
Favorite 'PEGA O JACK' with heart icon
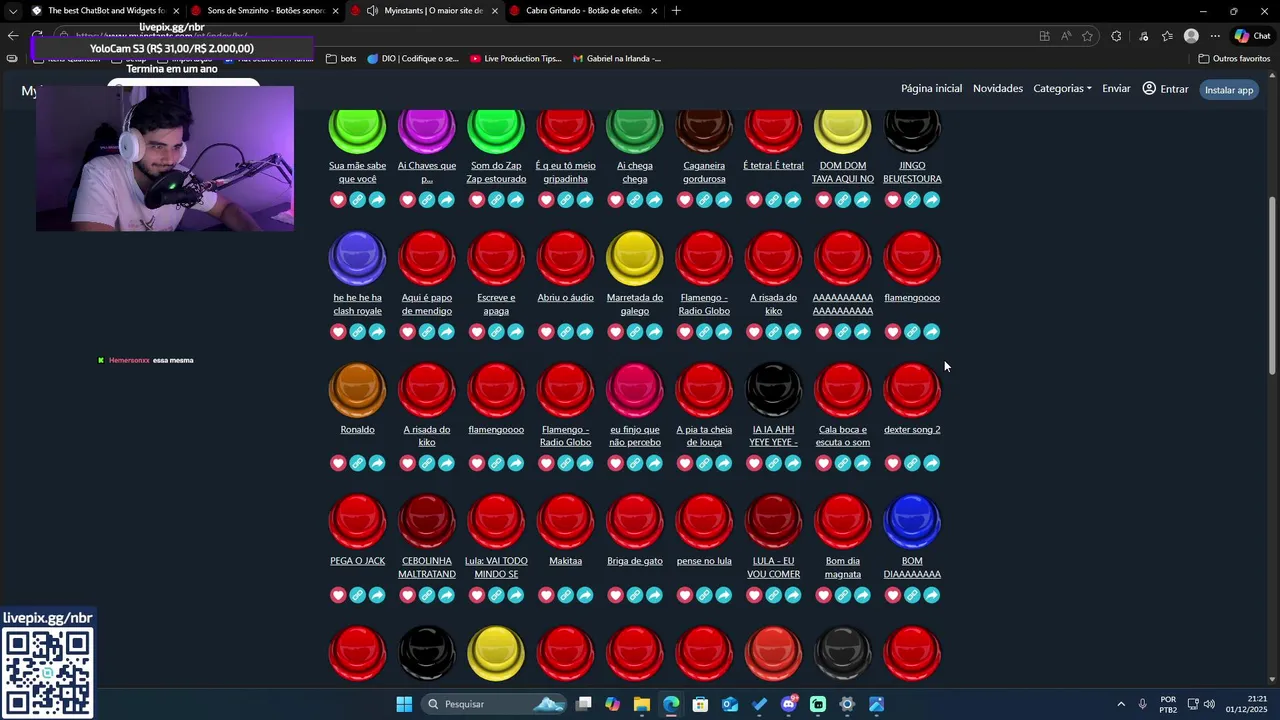(x=338, y=595)
